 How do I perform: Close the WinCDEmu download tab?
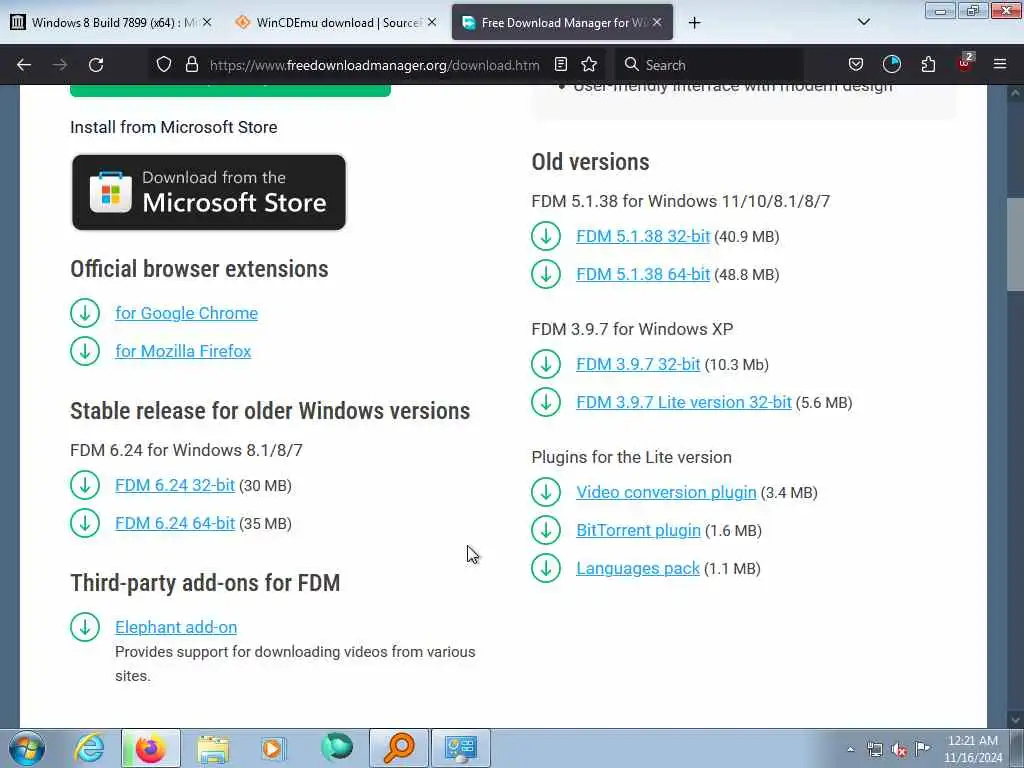pyautogui.click(x=432, y=22)
